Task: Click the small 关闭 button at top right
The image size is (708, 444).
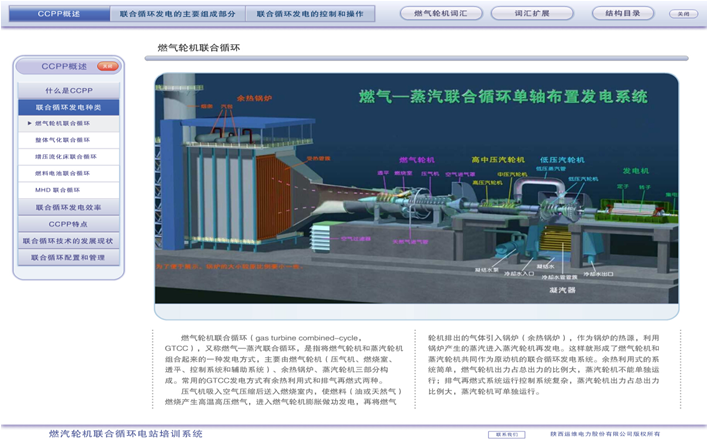Action: pos(681,15)
